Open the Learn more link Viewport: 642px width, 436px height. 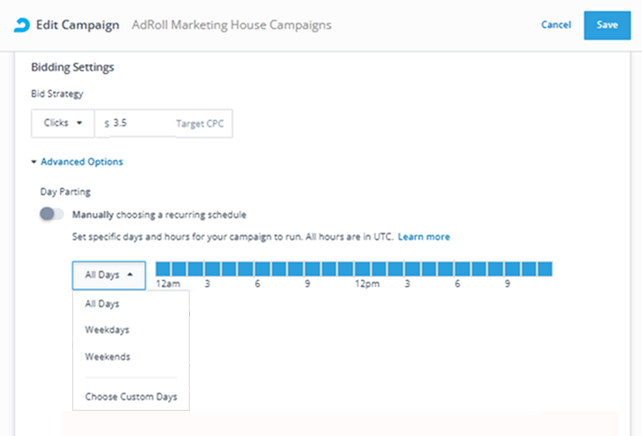[423, 237]
